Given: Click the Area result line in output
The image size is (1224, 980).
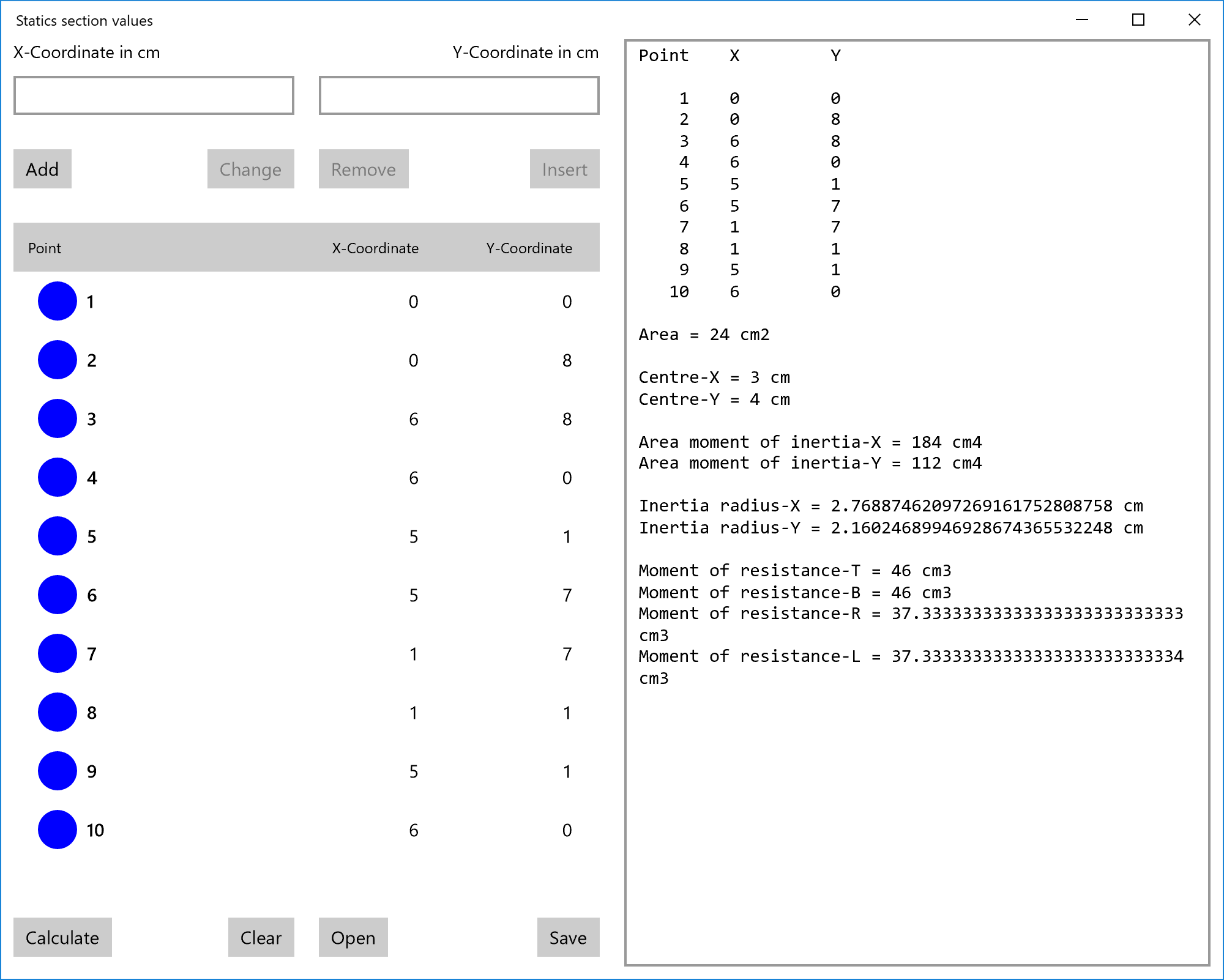Looking at the screenshot, I should click(704, 335).
